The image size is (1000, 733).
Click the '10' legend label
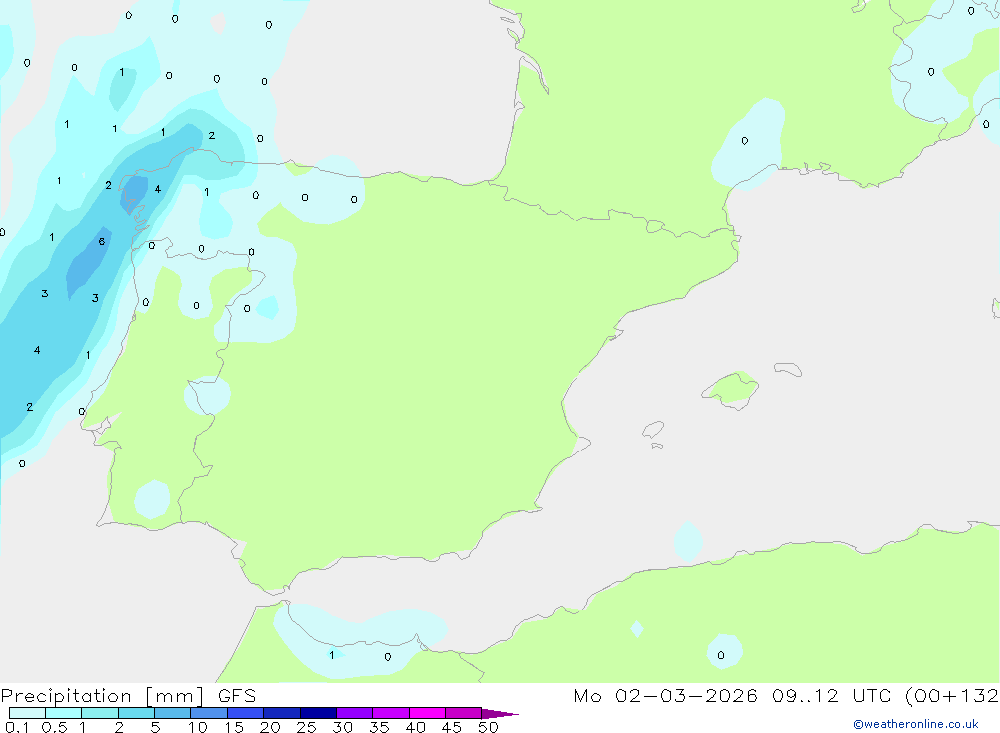click(198, 727)
